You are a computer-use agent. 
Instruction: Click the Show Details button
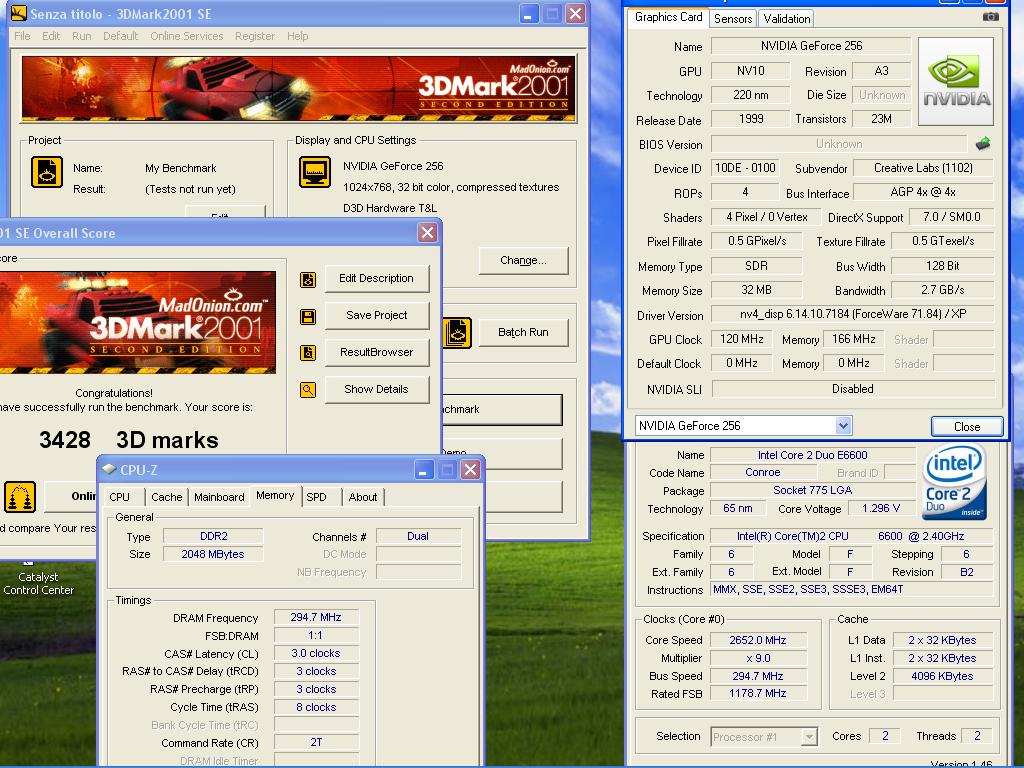[377, 389]
